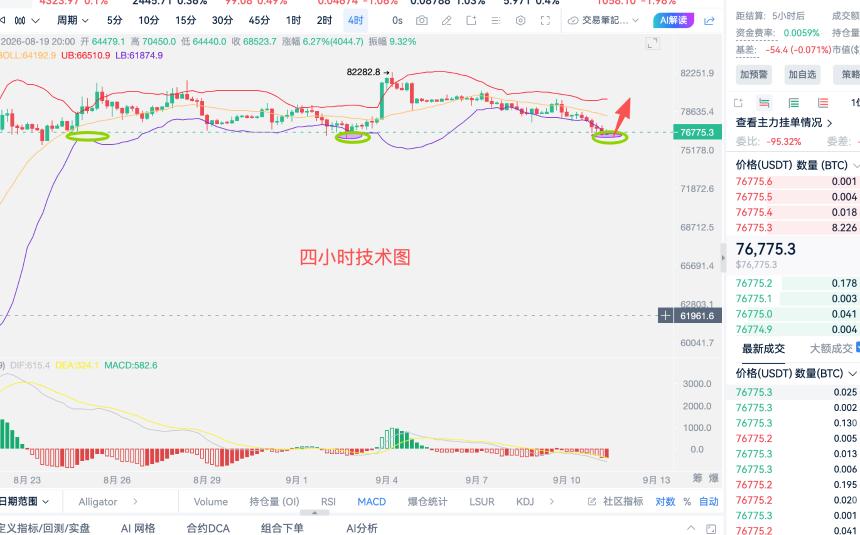Screen dimensions: 860x535
Task: Open the AI 网格 tab
Action: [x=138, y=528]
